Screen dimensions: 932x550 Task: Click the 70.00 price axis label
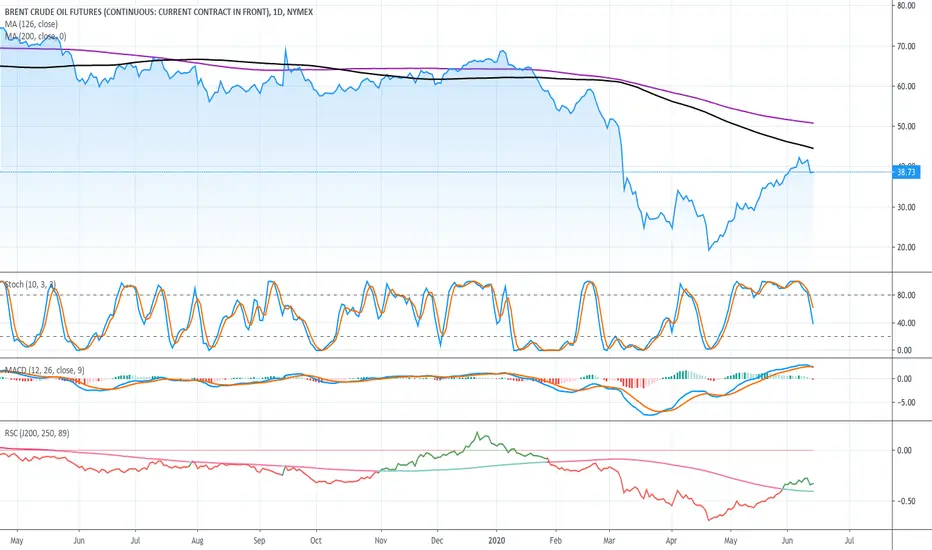coord(906,46)
